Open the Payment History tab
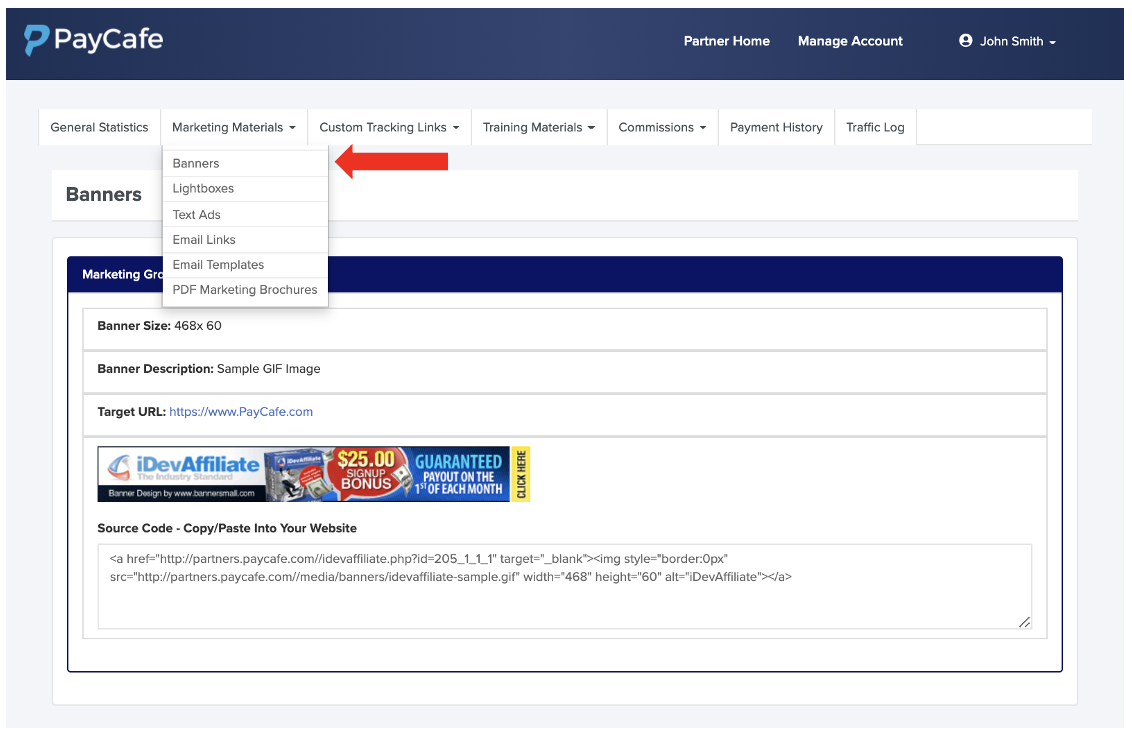Screen dimensions: 1132x736 776,127
